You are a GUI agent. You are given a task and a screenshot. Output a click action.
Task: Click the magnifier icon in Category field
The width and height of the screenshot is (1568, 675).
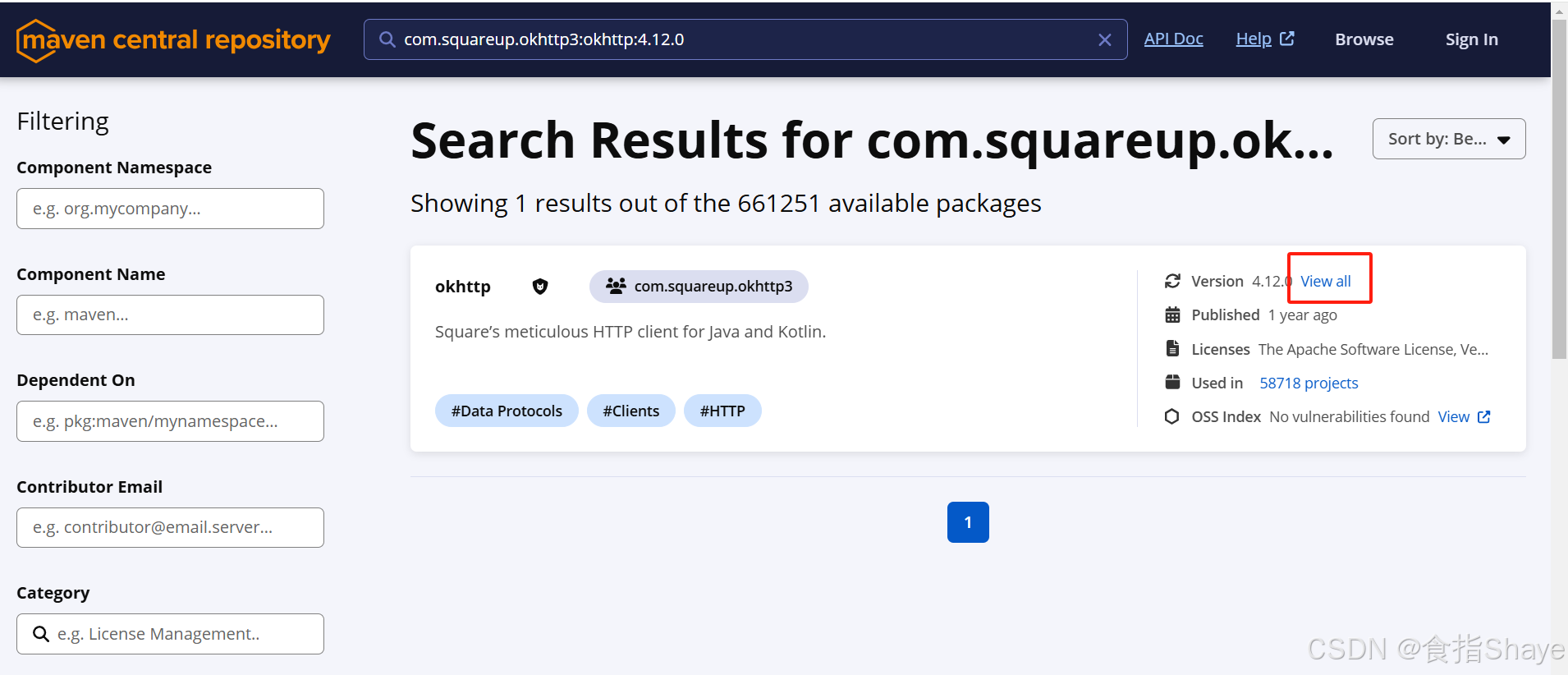(x=40, y=634)
